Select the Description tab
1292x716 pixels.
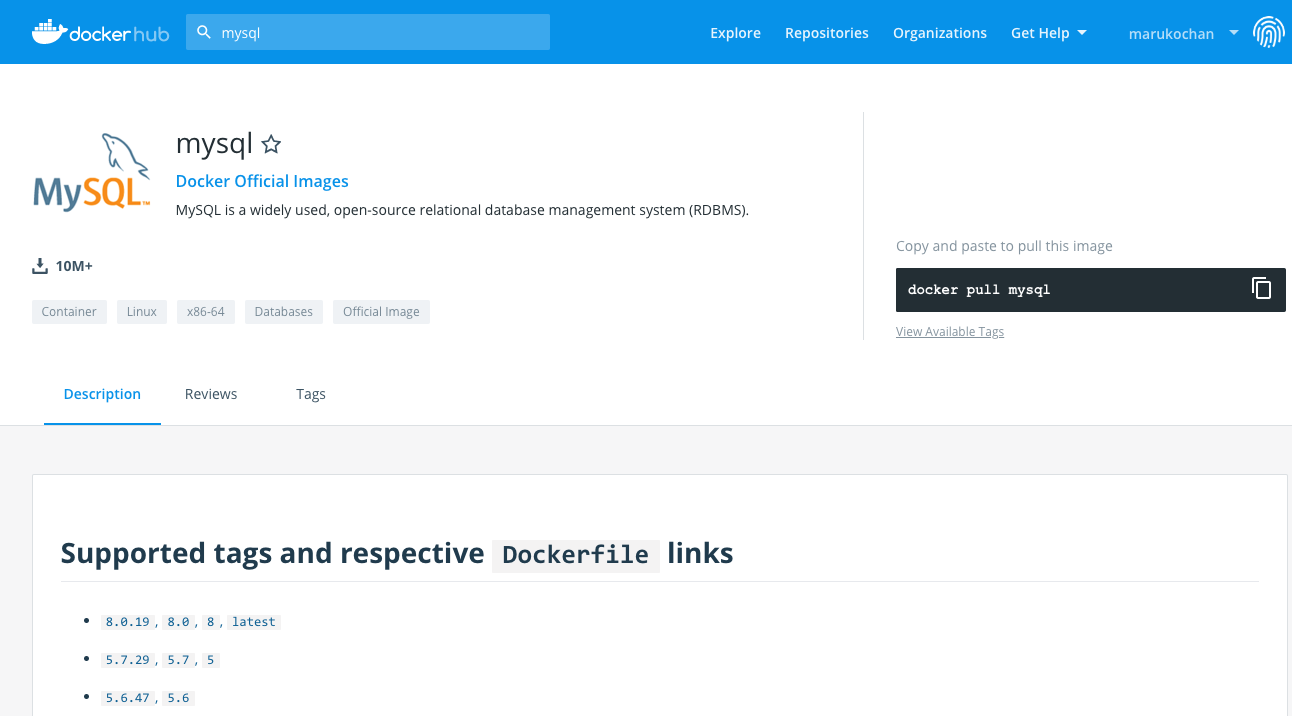[102, 394]
